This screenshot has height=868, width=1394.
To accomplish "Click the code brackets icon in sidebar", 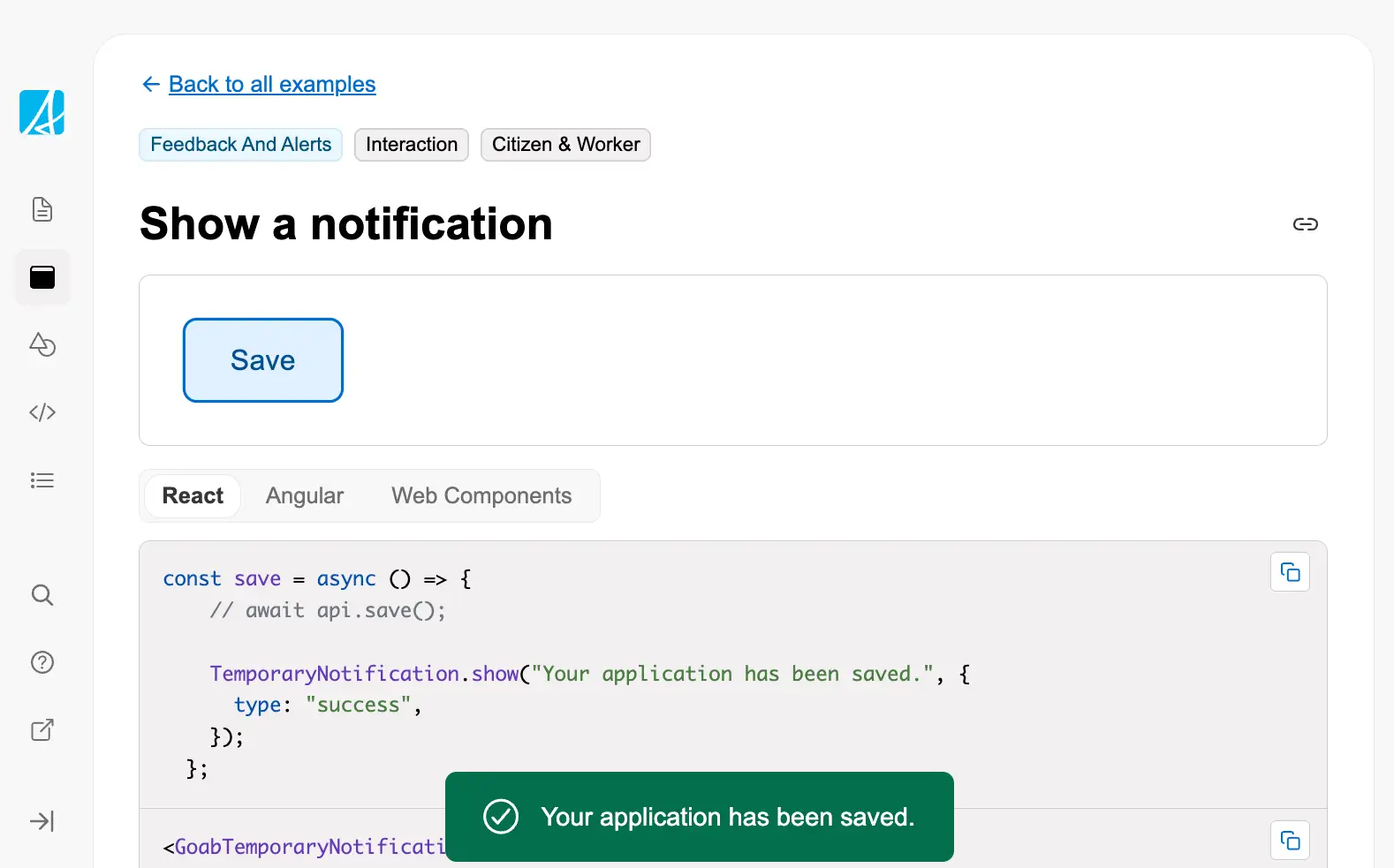I will pyautogui.click(x=42, y=412).
